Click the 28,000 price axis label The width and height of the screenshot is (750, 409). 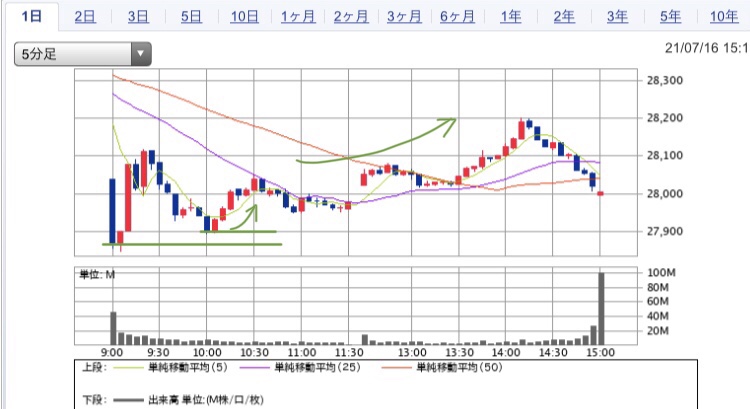(664, 194)
